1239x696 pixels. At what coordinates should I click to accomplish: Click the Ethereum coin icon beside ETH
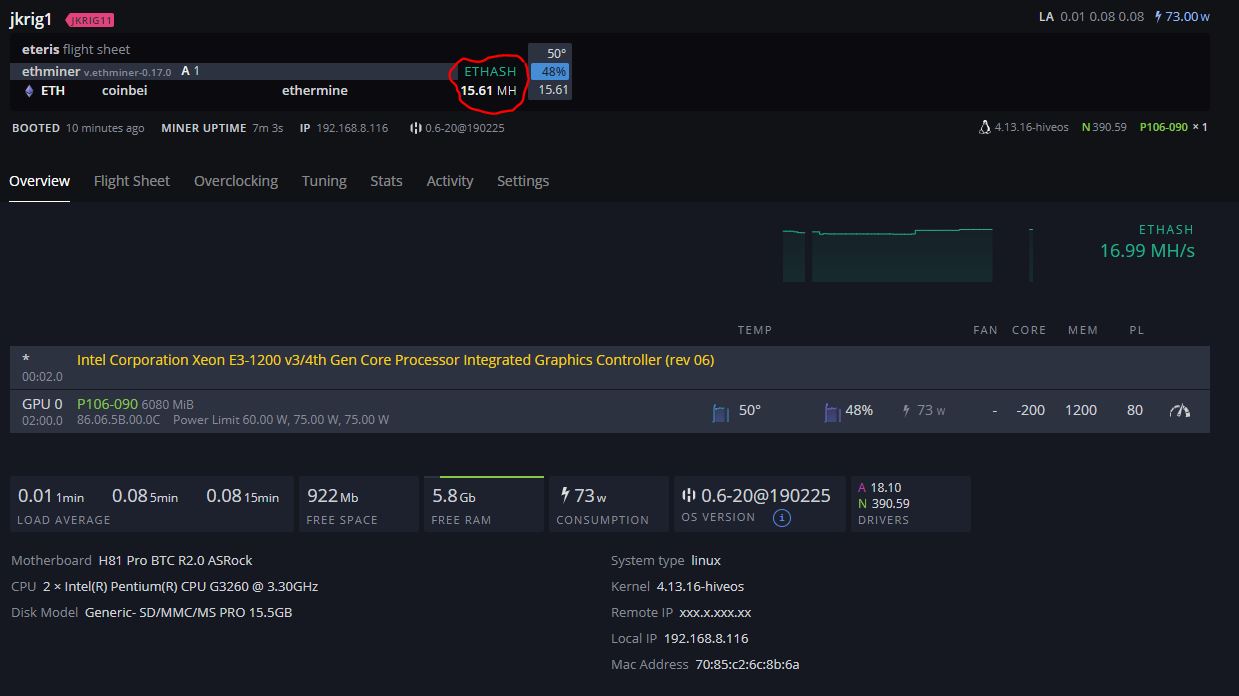29,91
